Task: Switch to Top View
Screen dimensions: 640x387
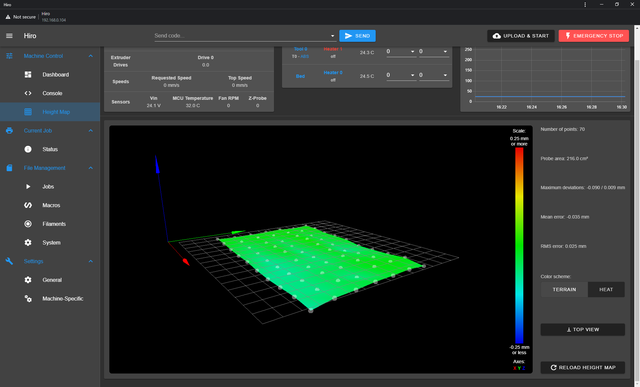Action: coord(582,329)
